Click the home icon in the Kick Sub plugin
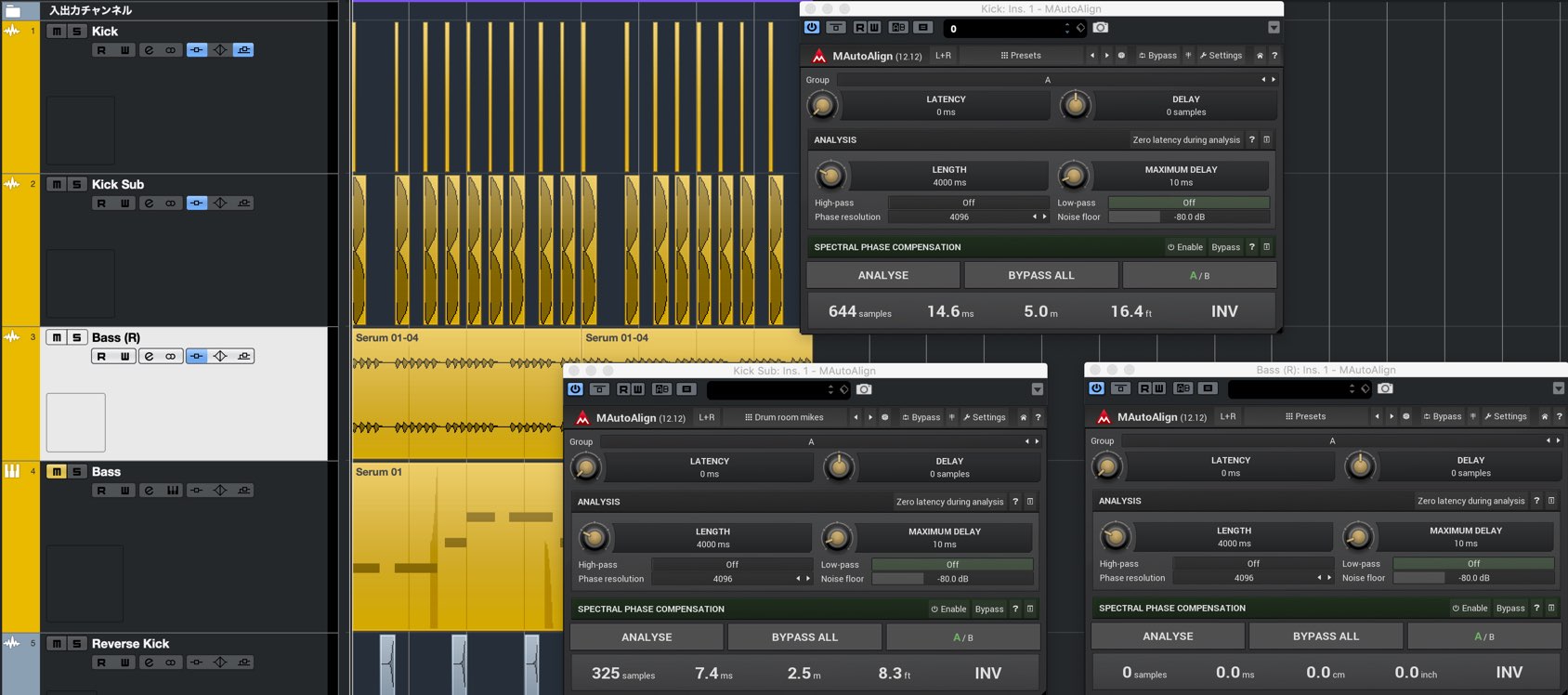This screenshot has width=1568, height=695. point(1024,417)
